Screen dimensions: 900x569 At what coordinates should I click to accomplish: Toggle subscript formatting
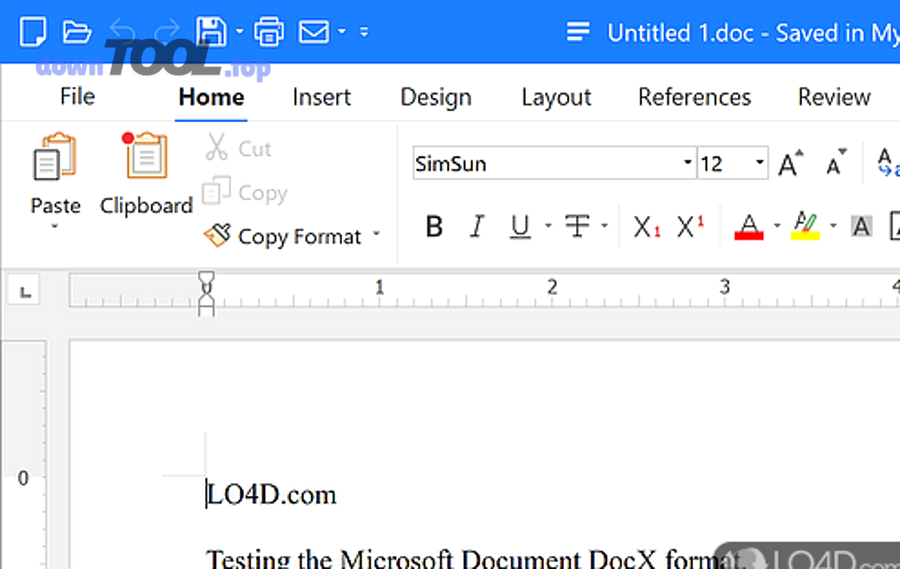(x=647, y=227)
